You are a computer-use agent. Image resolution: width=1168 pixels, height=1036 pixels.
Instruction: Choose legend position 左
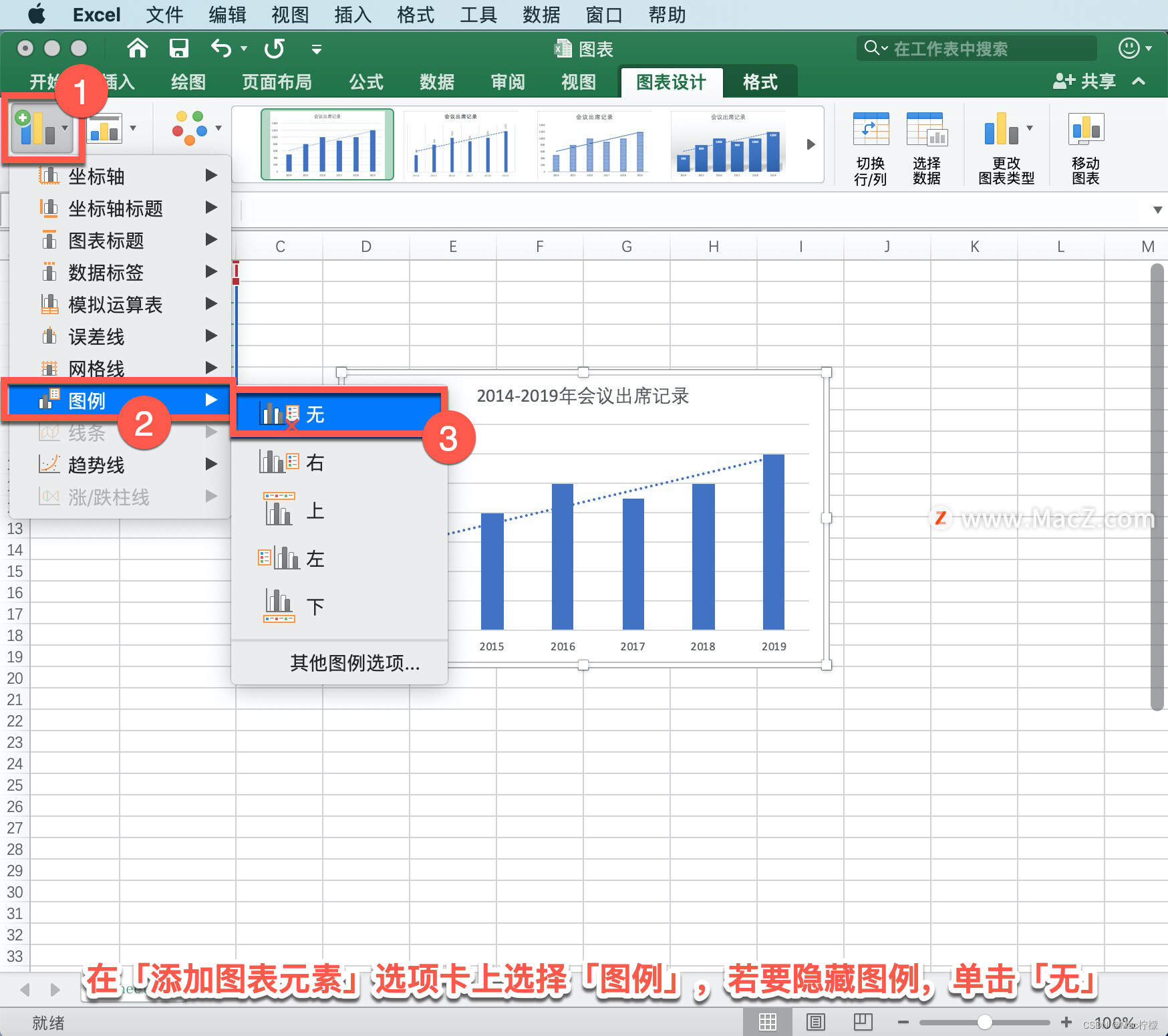339,559
